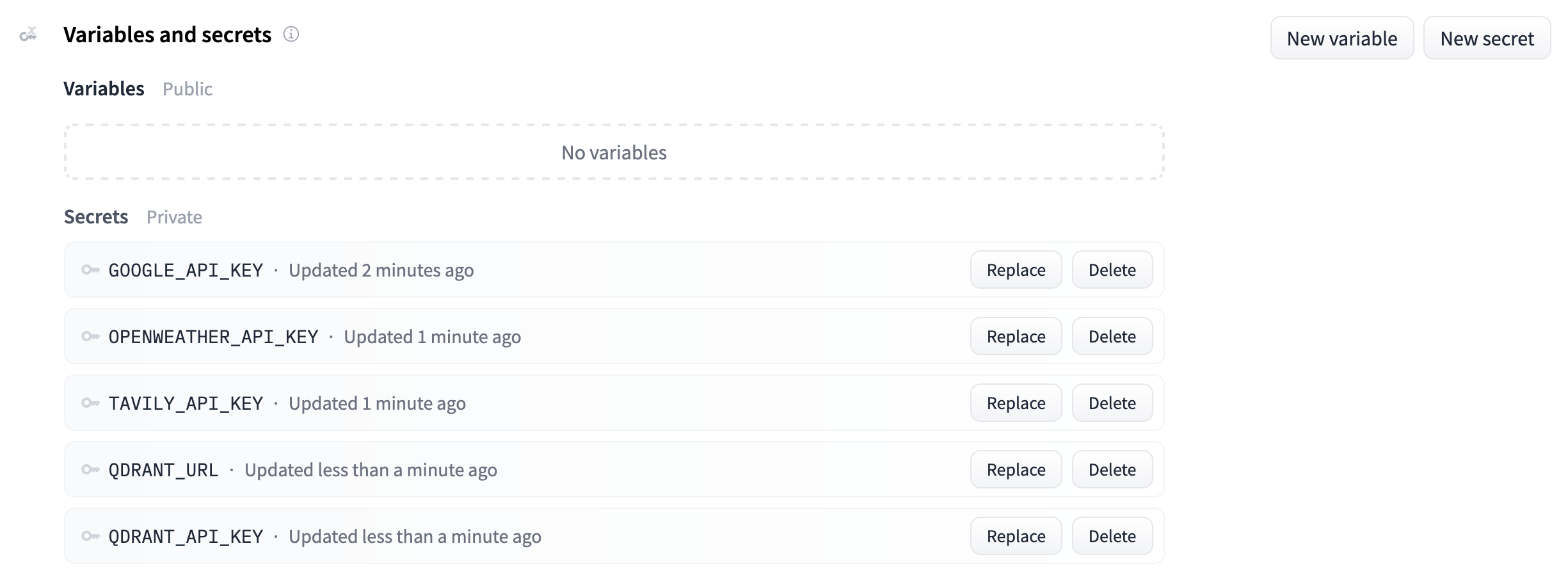Image resolution: width=1568 pixels, height=580 pixels.
Task: Replace the QDRANT_URL secret
Action: [x=1016, y=470]
